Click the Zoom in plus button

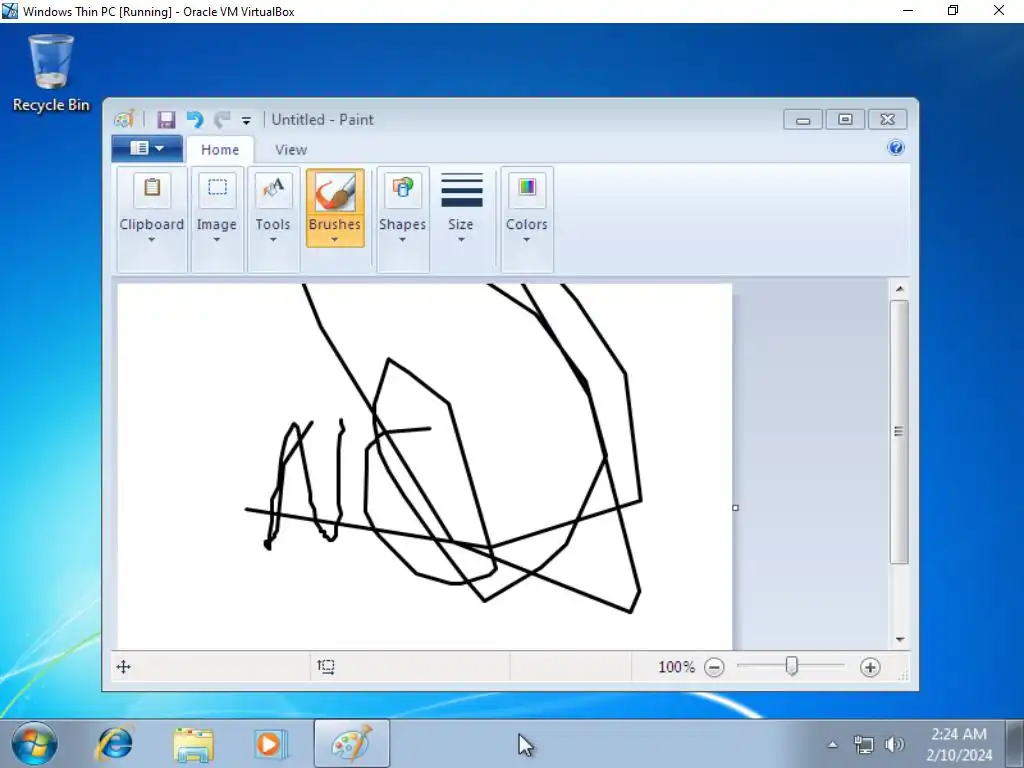click(870, 667)
